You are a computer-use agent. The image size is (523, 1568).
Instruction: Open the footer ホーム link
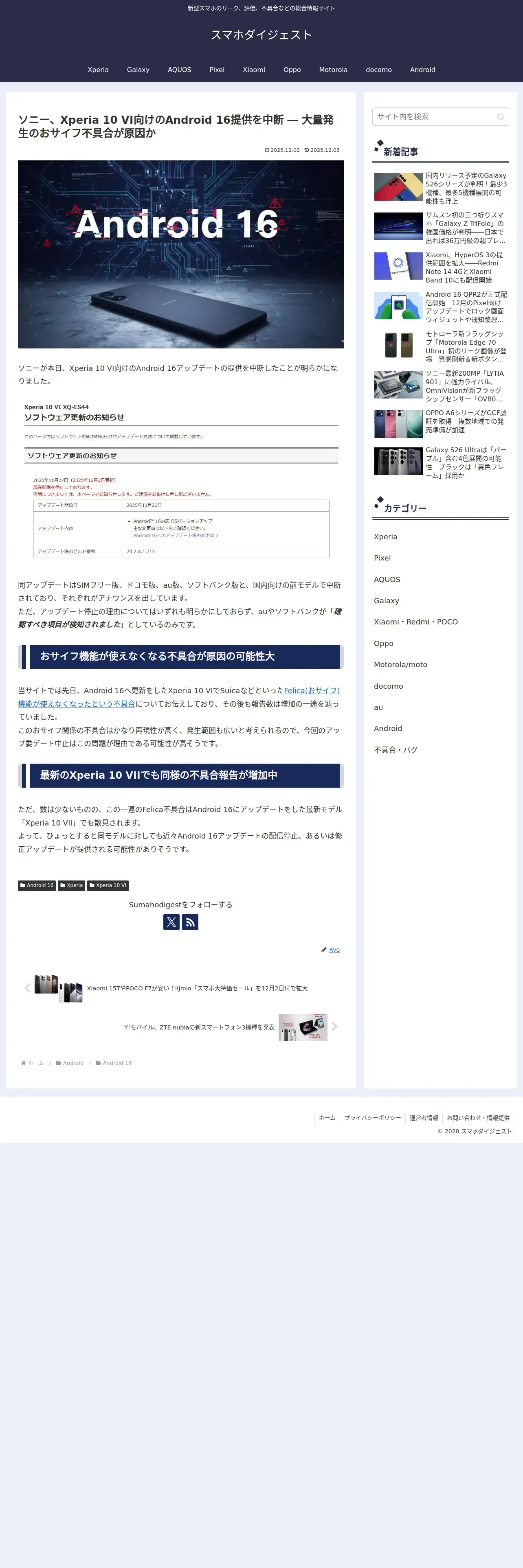click(x=327, y=1117)
